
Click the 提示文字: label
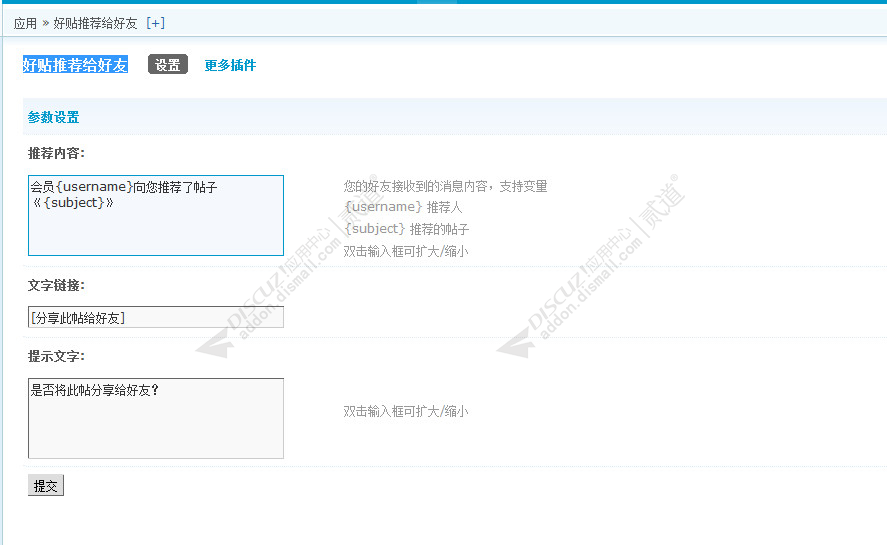pos(56,357)
